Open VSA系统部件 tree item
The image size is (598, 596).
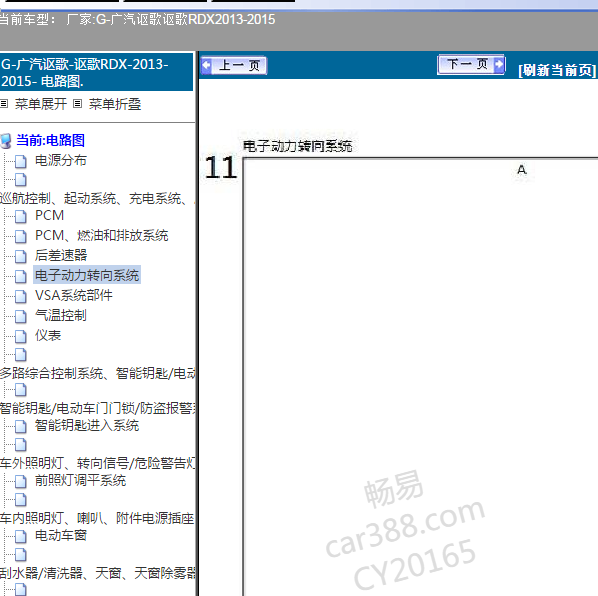point(74,295)
